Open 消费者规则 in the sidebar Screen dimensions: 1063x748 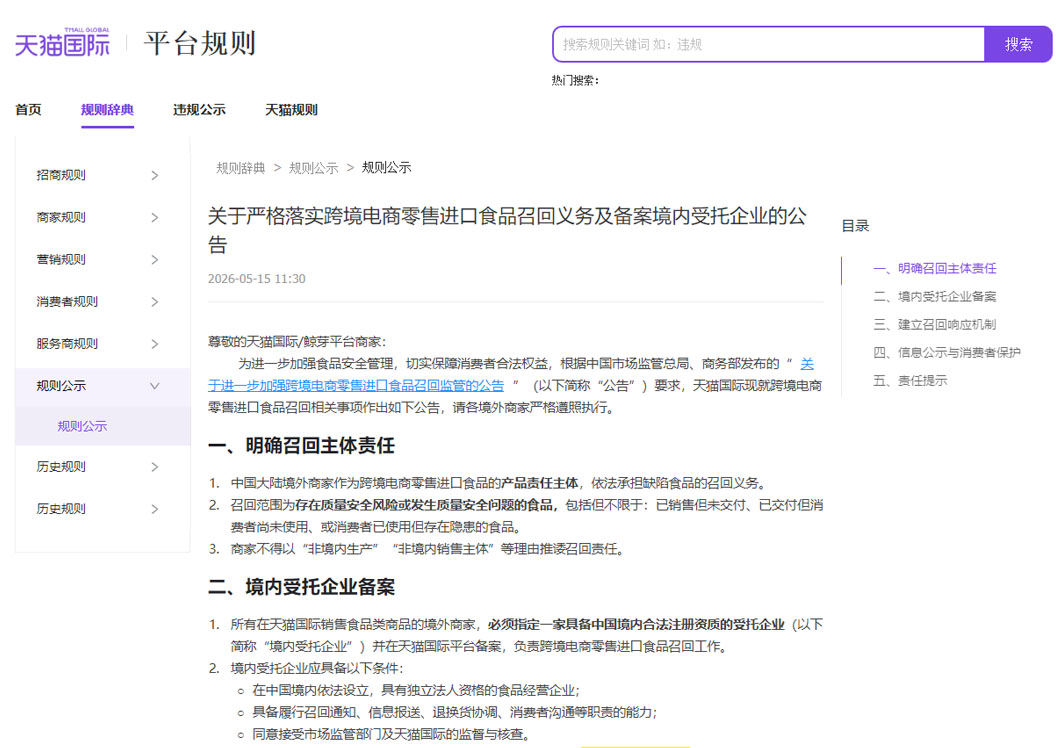point(67,302)
